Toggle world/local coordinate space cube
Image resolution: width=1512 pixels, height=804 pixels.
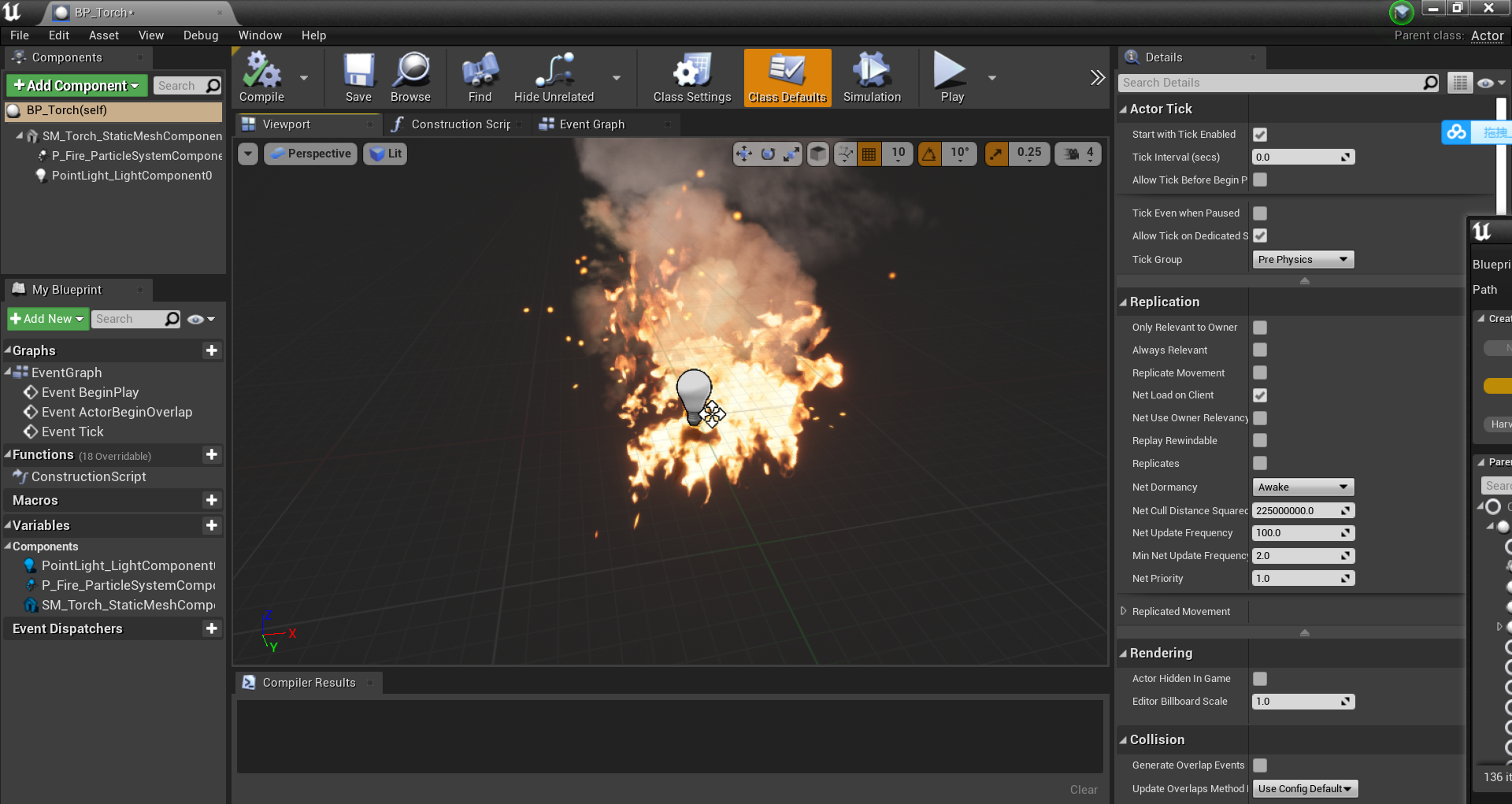click(x=818, y=154)
